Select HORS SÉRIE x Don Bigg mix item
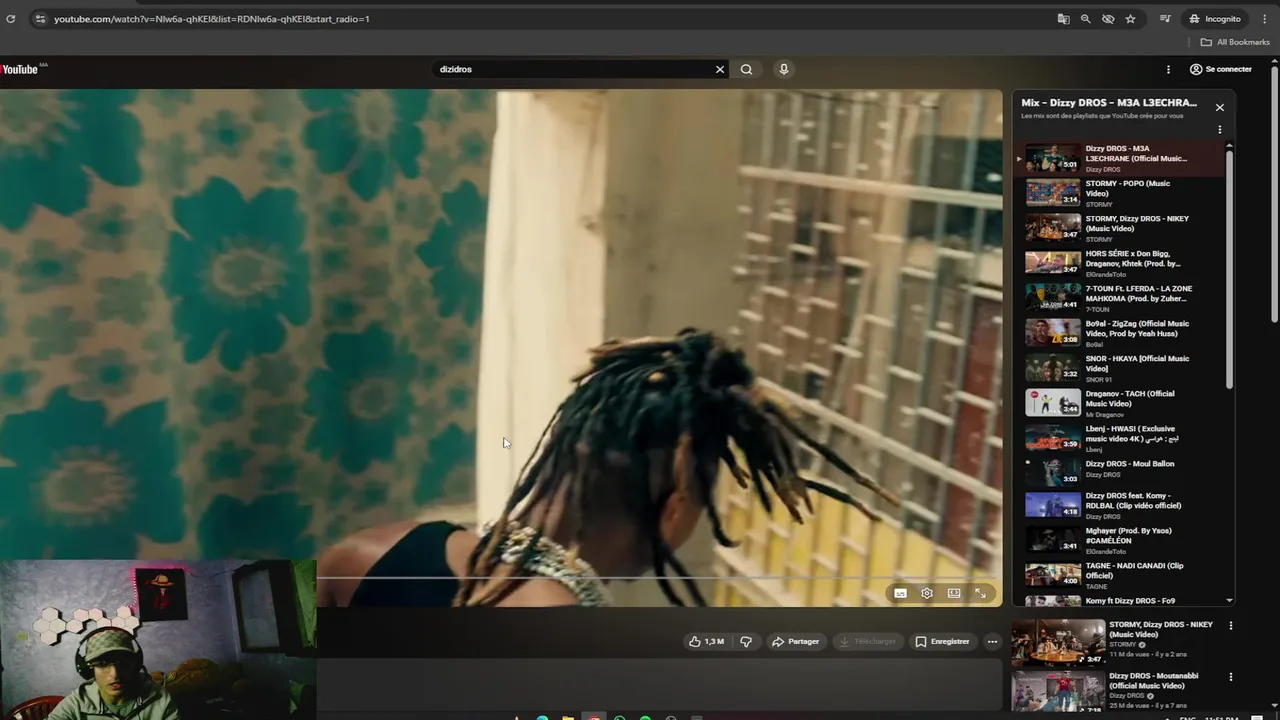The image size is (1280, 720). click(1118, 263)
